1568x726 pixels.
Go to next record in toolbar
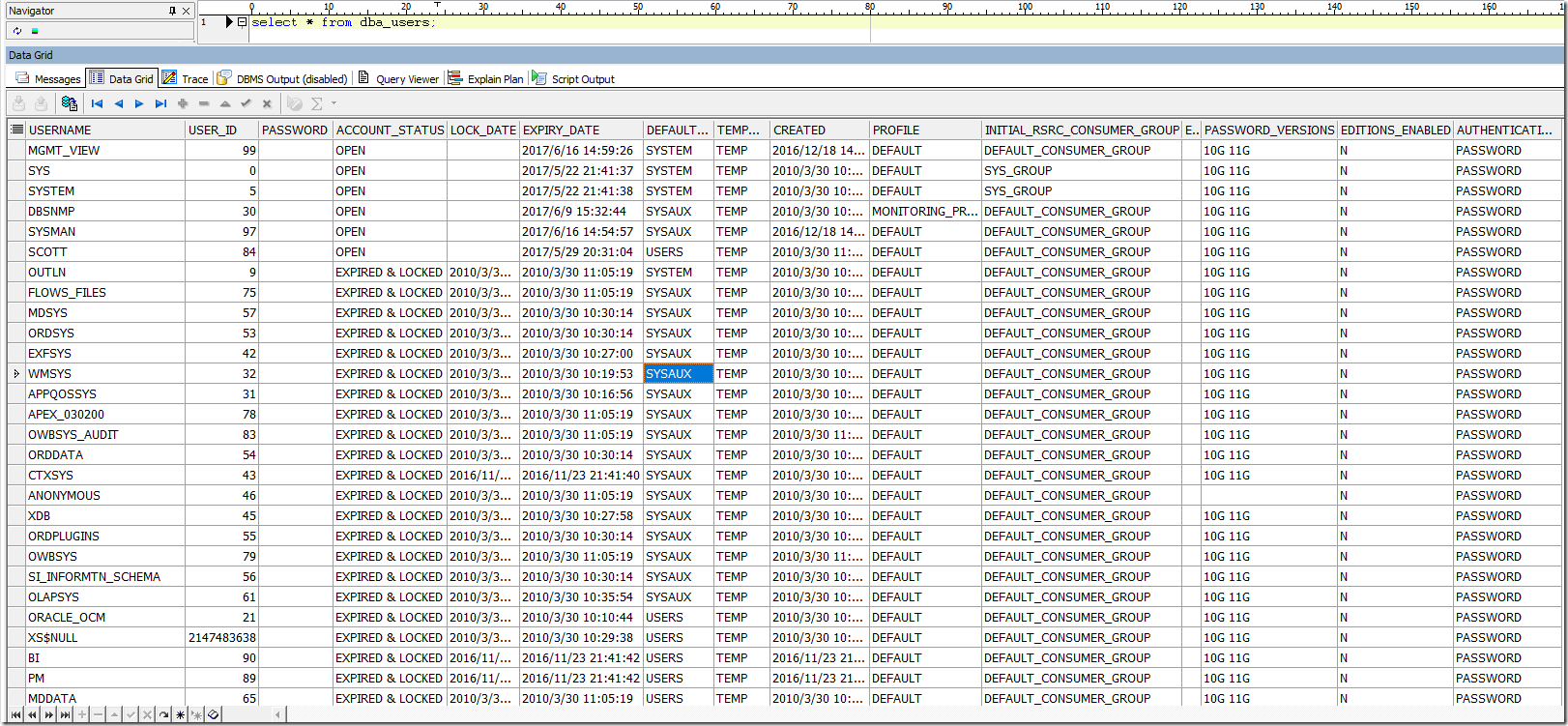(139, 103)
